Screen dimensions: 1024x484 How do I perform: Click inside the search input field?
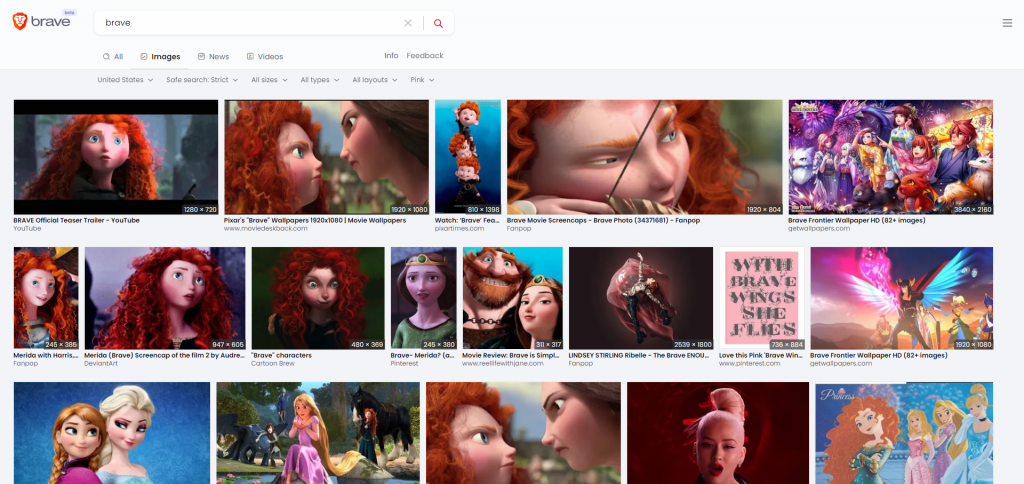click(250, 23)
